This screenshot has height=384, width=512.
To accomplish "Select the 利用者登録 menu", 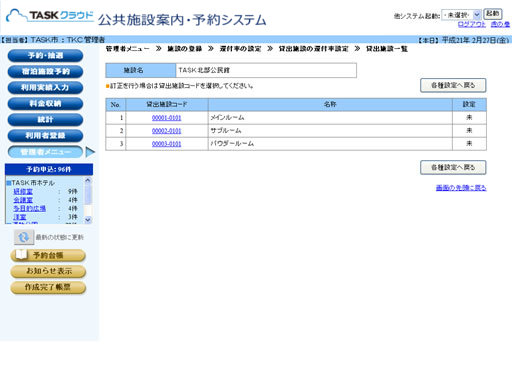I will click(45, 135).
